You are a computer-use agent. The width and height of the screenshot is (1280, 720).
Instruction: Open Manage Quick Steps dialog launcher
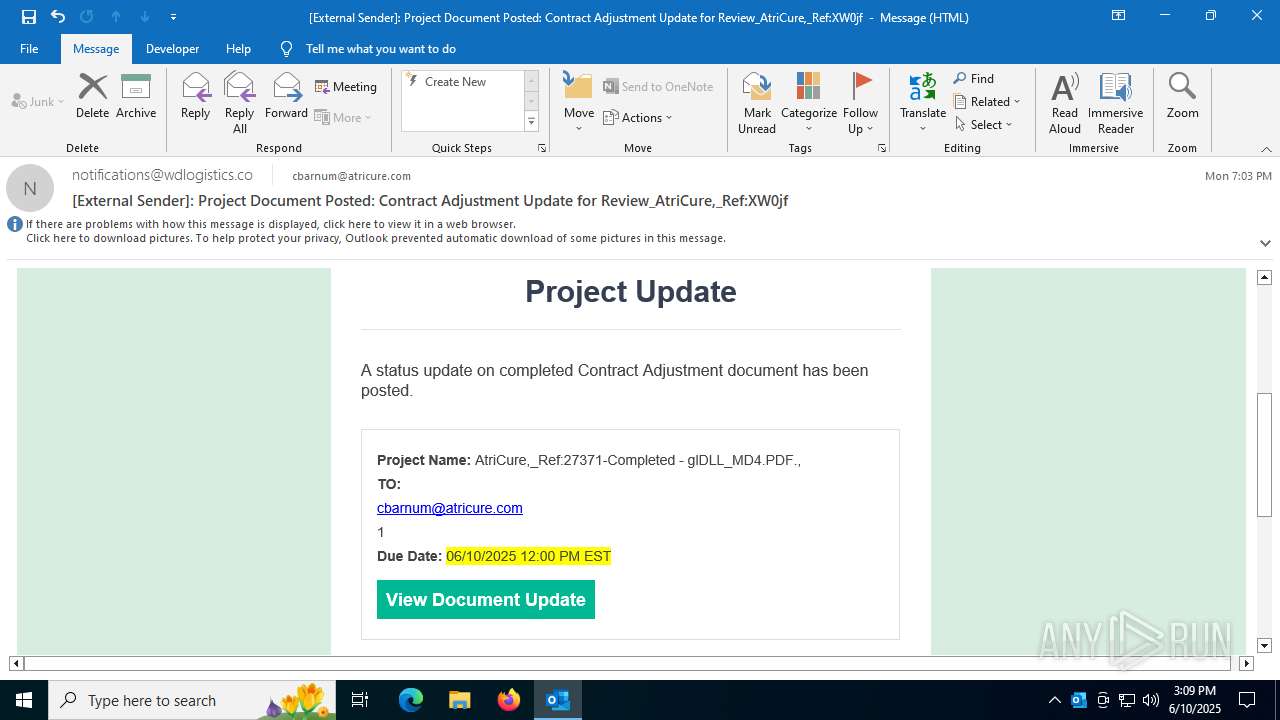tap(542, 148)
